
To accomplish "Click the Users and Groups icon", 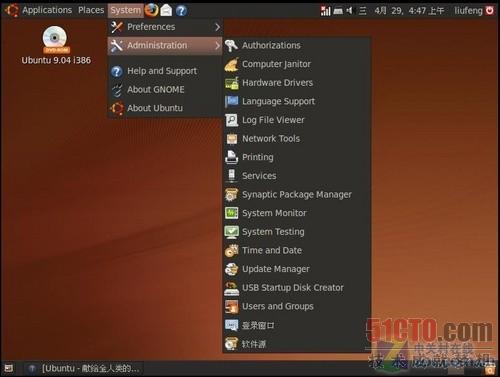I will pyautogui.click(x=231, y=307).
